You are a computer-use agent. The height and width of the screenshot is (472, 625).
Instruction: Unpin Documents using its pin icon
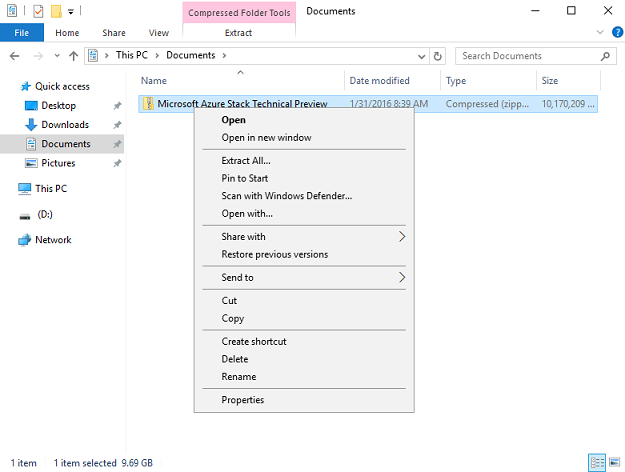(117, 144)
